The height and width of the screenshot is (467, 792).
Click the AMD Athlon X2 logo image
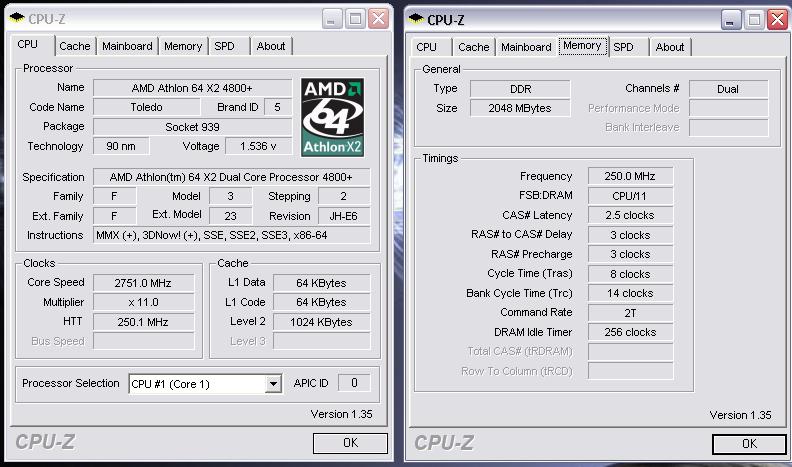tap(332, 117)
